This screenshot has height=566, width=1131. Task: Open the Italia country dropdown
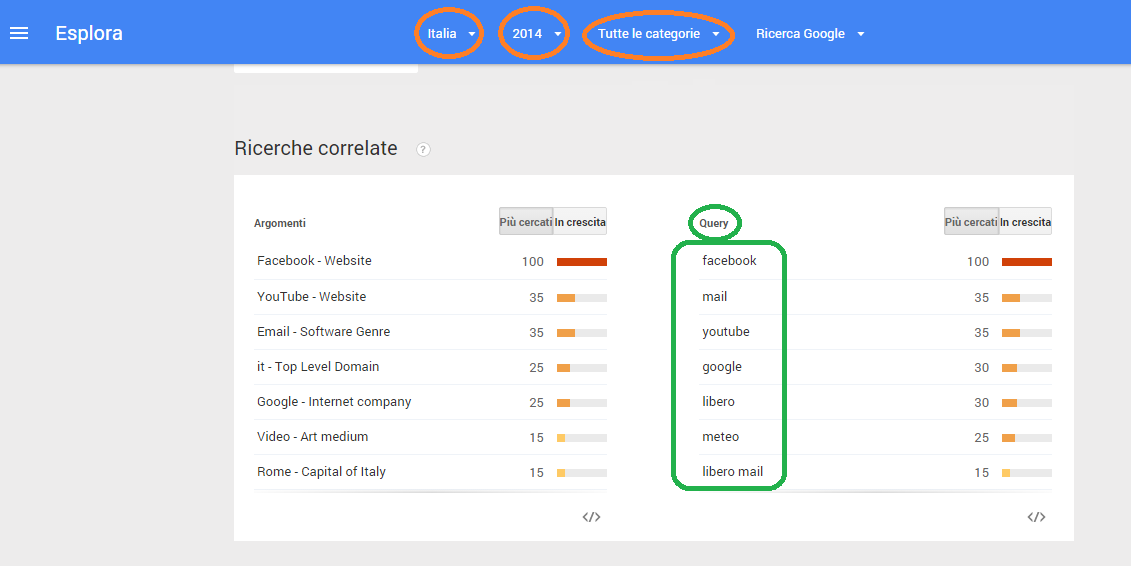point(452,34)
